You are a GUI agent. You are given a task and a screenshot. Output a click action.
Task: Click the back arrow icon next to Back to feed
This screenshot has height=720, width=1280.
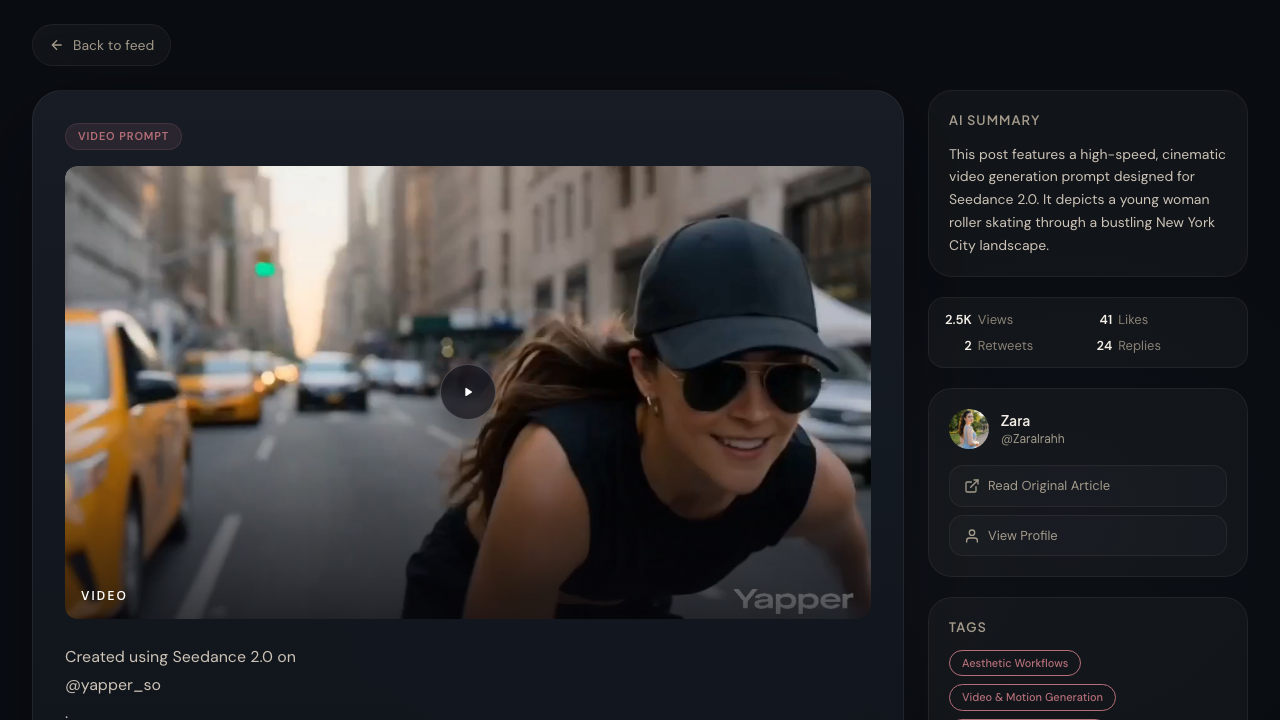56,45
